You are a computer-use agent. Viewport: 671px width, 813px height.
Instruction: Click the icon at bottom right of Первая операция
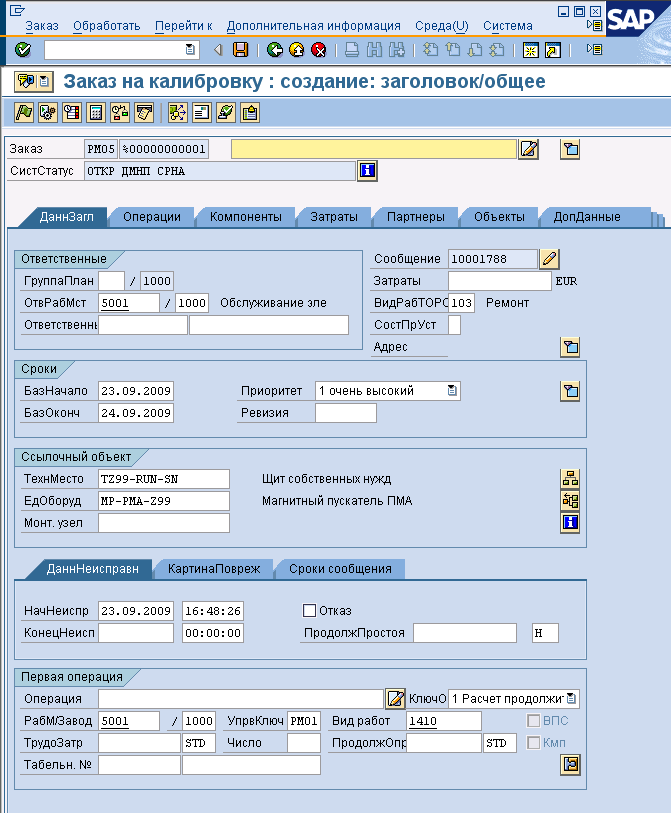[x=570, y=765]
